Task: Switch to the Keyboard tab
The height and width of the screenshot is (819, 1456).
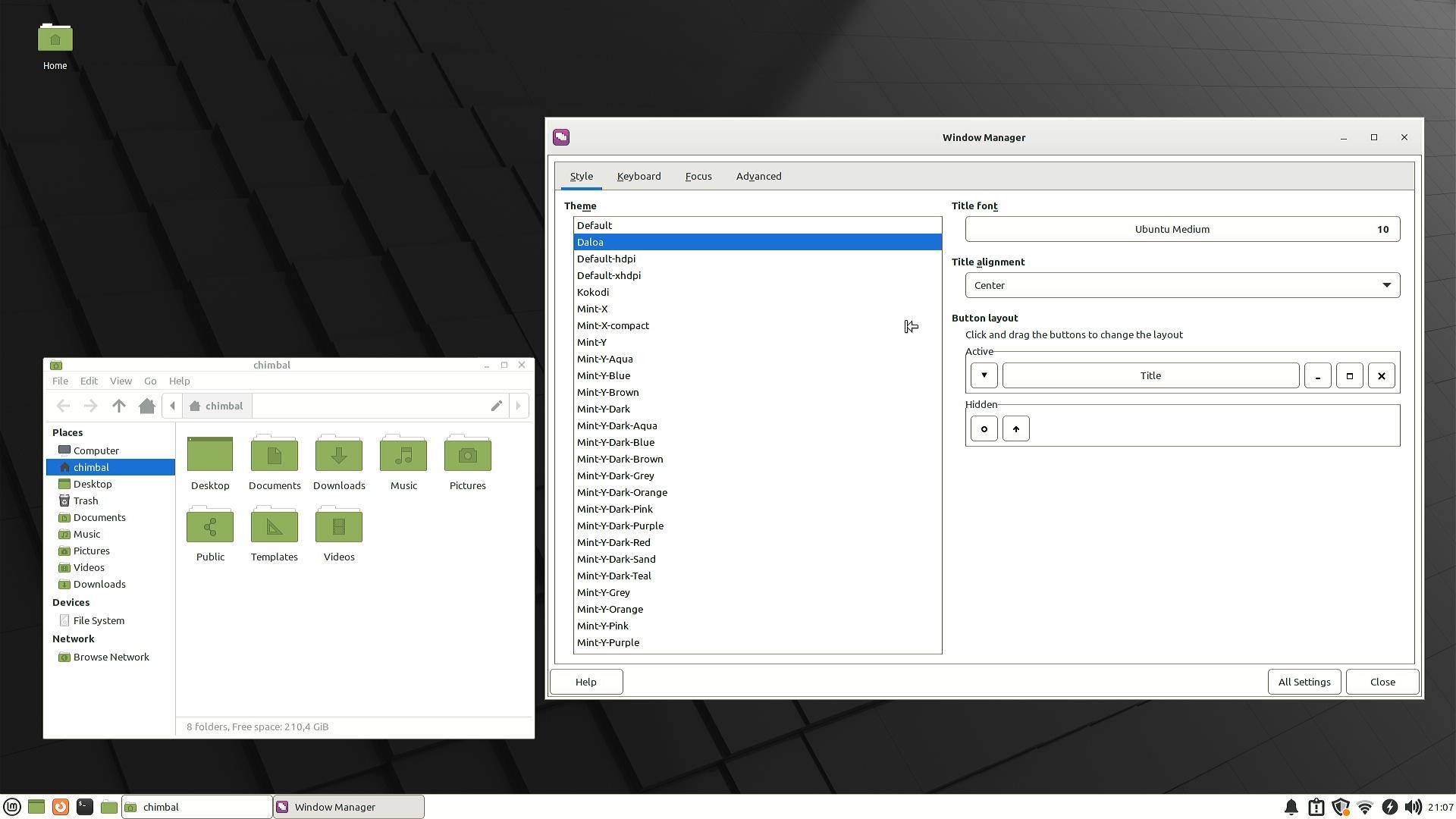Action: [639, 176]
